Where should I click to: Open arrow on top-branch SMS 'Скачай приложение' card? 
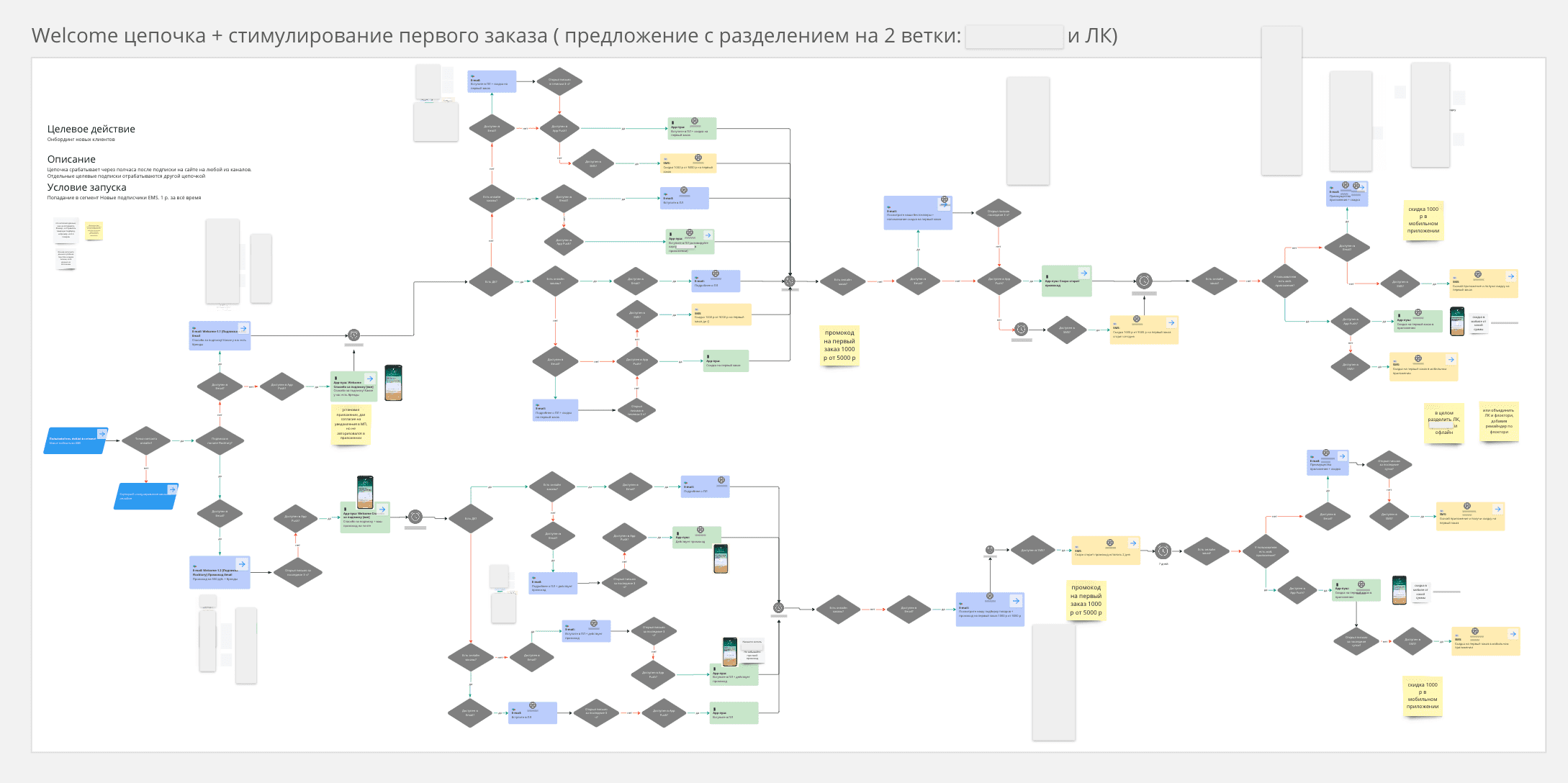click(x=1510, y=276)
